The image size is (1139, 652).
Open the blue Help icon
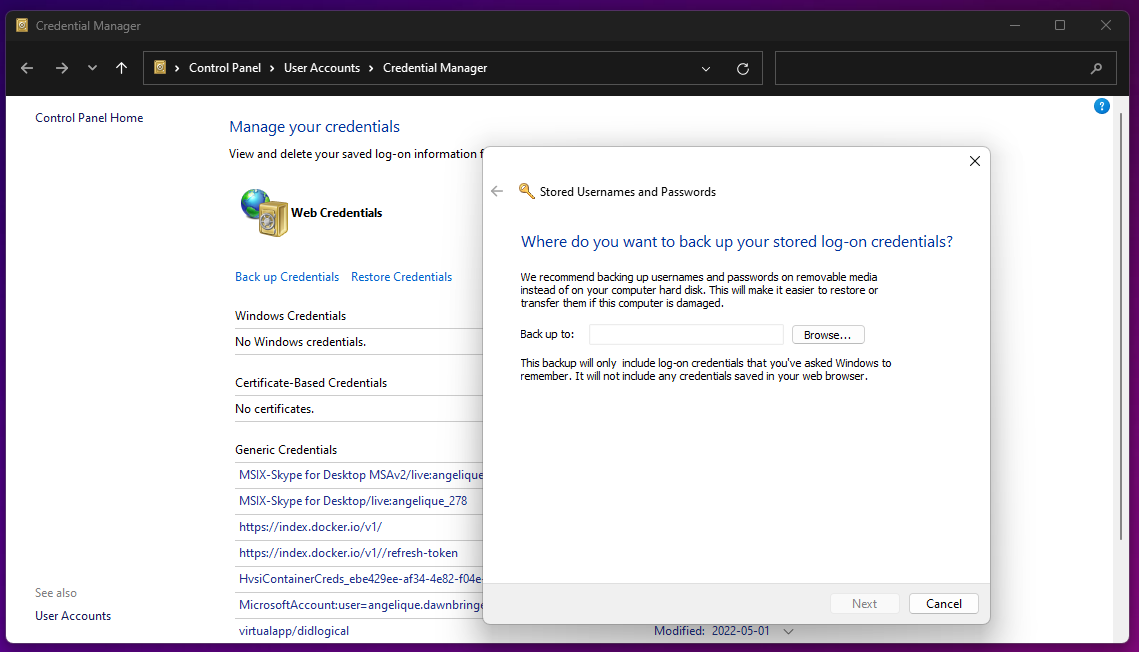coord(1101,107)
